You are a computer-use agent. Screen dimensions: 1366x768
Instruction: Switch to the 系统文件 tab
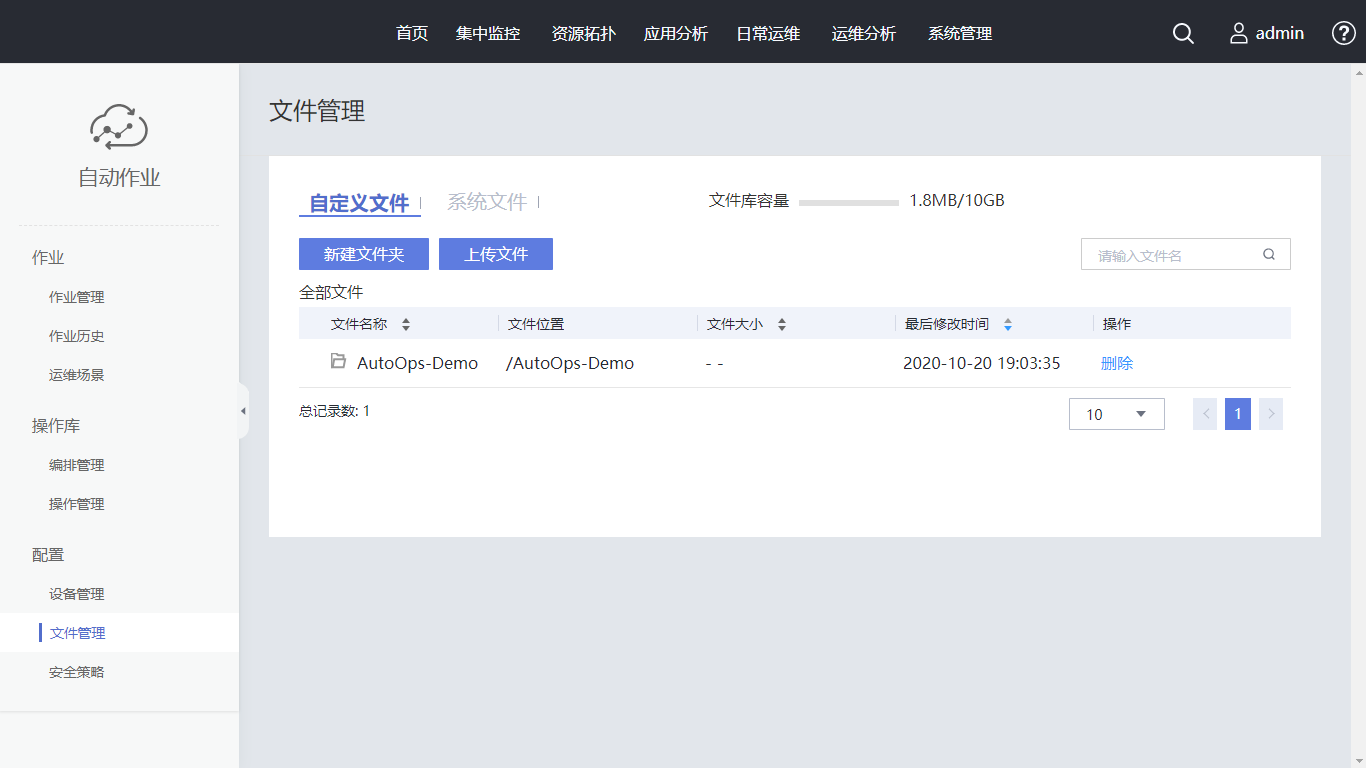(487, 202)
